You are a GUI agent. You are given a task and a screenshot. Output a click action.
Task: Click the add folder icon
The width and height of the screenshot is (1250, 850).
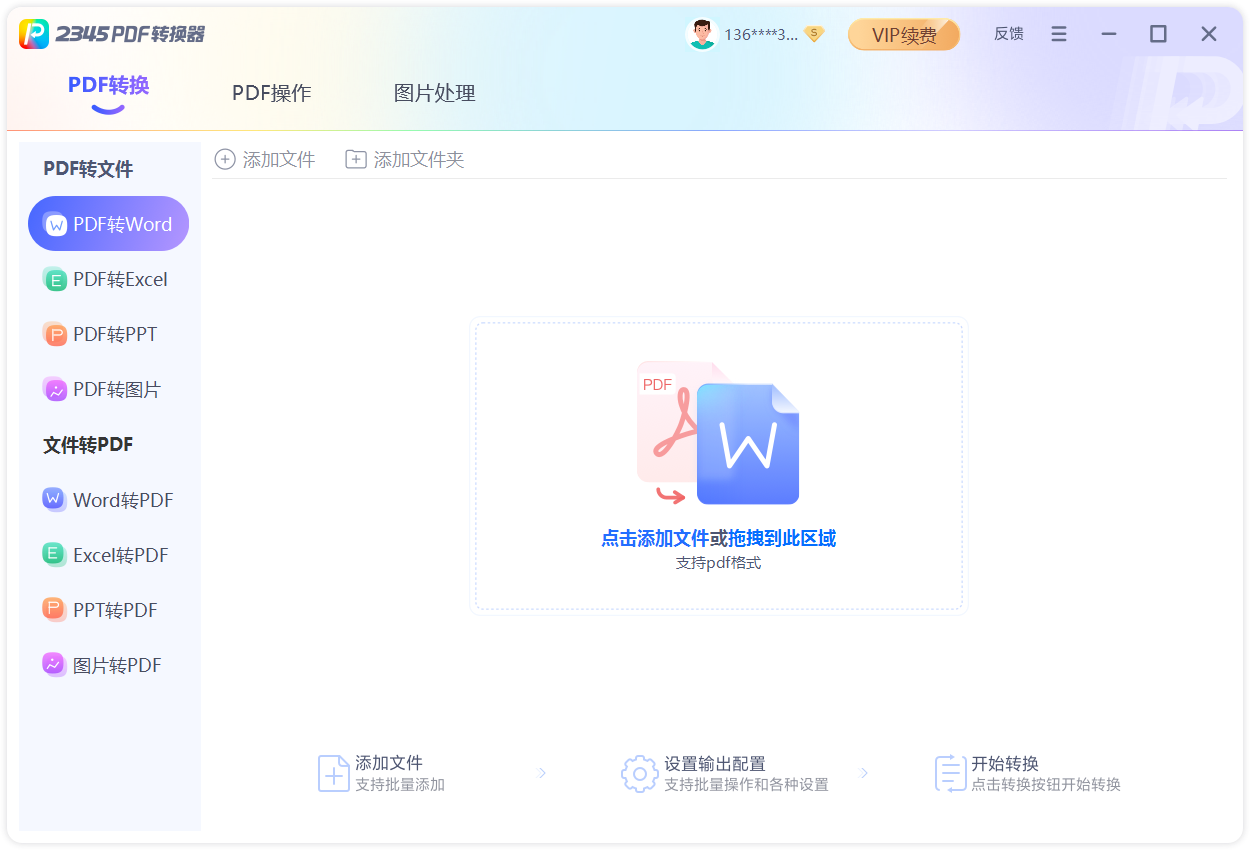(356, 159)
